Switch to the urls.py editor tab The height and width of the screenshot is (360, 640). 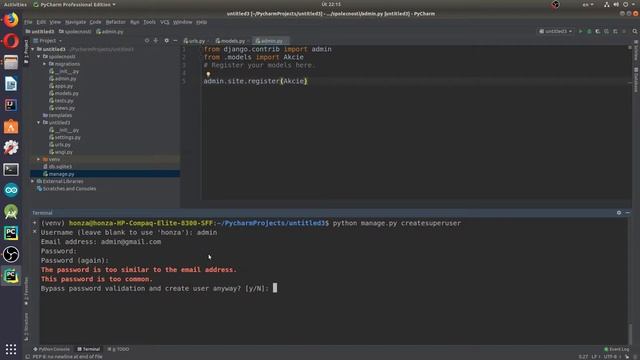coord(196,41)
